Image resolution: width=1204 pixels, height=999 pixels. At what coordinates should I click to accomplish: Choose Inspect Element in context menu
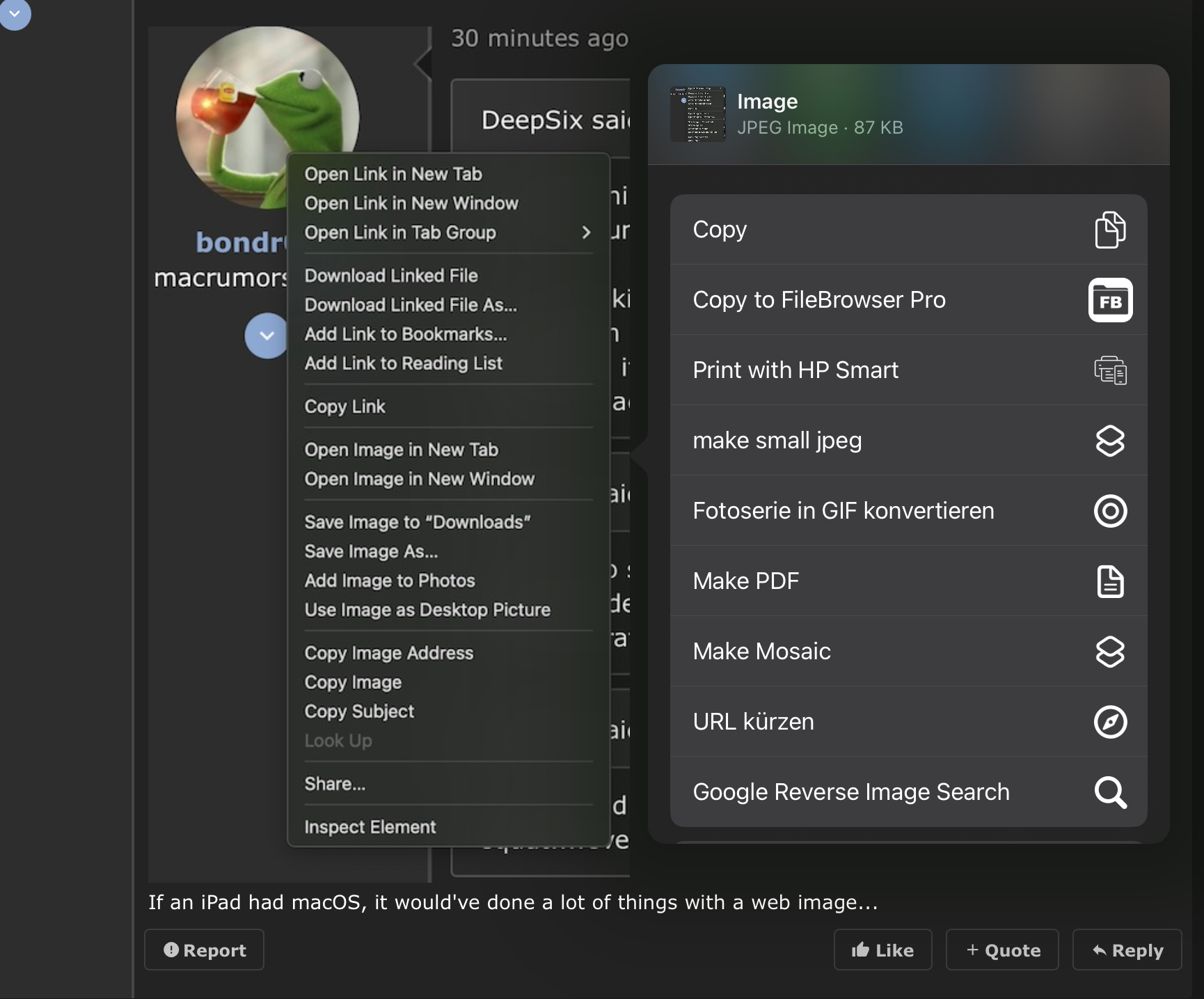point(370,827)
